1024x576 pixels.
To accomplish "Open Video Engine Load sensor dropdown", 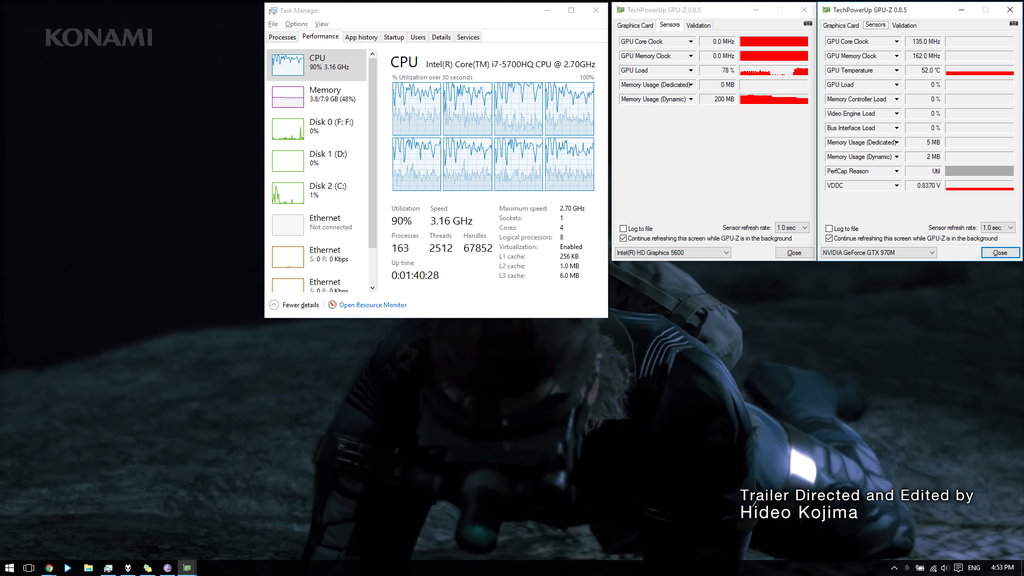I will [896, 114].
